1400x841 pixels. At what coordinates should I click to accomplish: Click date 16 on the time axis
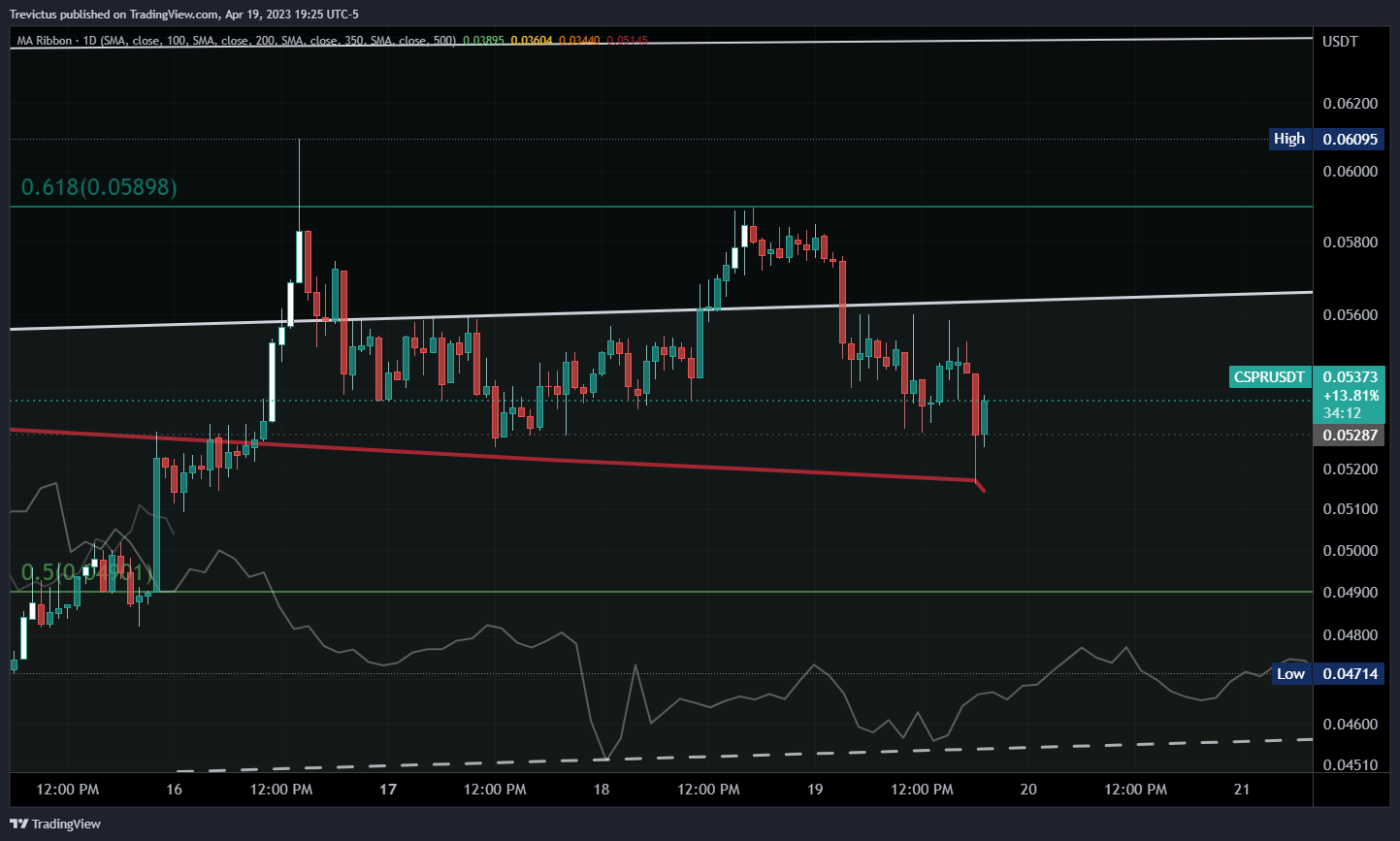point(174,790)
